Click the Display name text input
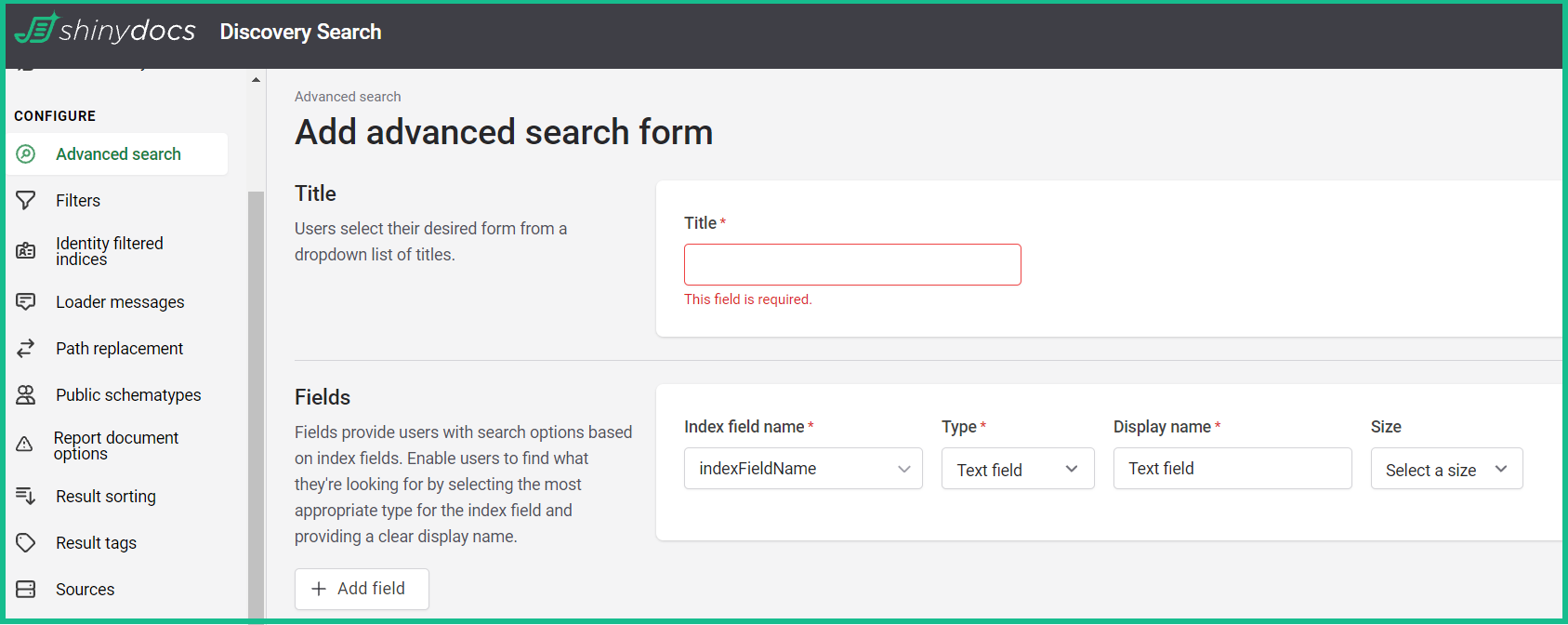Viewport: 1568px width, 625px height. click(x=1232, y=469)
